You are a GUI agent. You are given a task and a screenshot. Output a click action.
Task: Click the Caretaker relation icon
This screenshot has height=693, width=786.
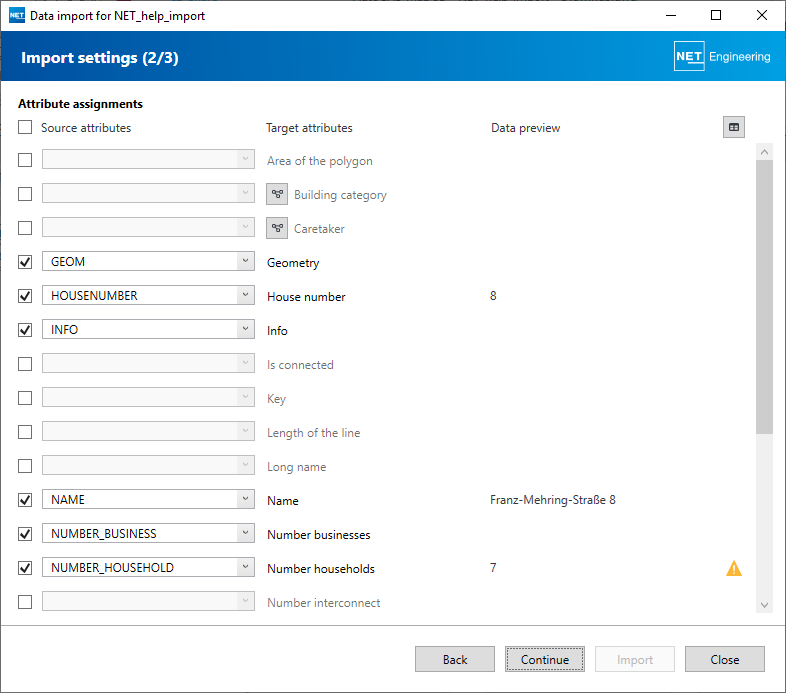[x=277, y=228]
